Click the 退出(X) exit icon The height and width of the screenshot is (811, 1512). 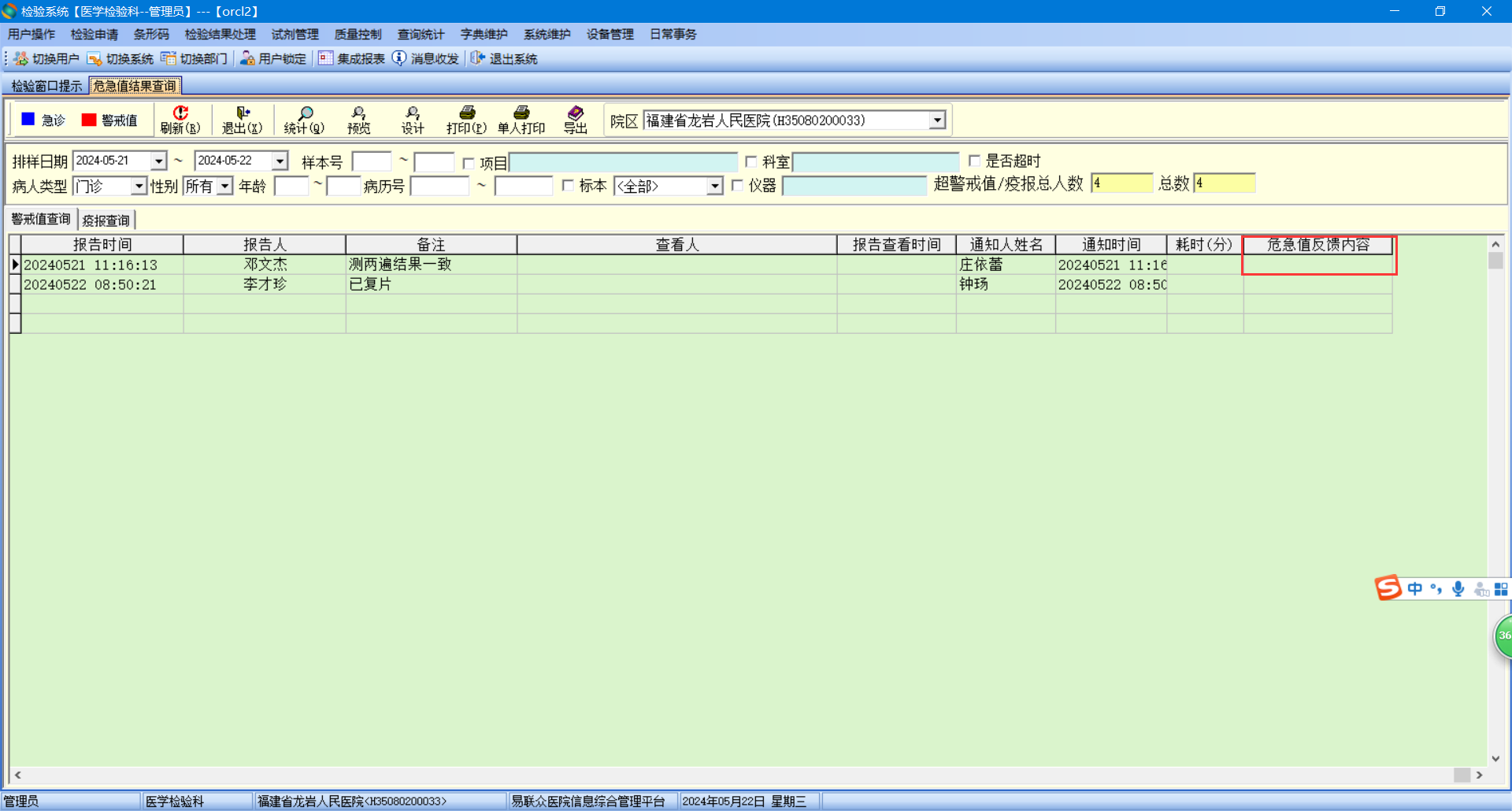(243, 113)
